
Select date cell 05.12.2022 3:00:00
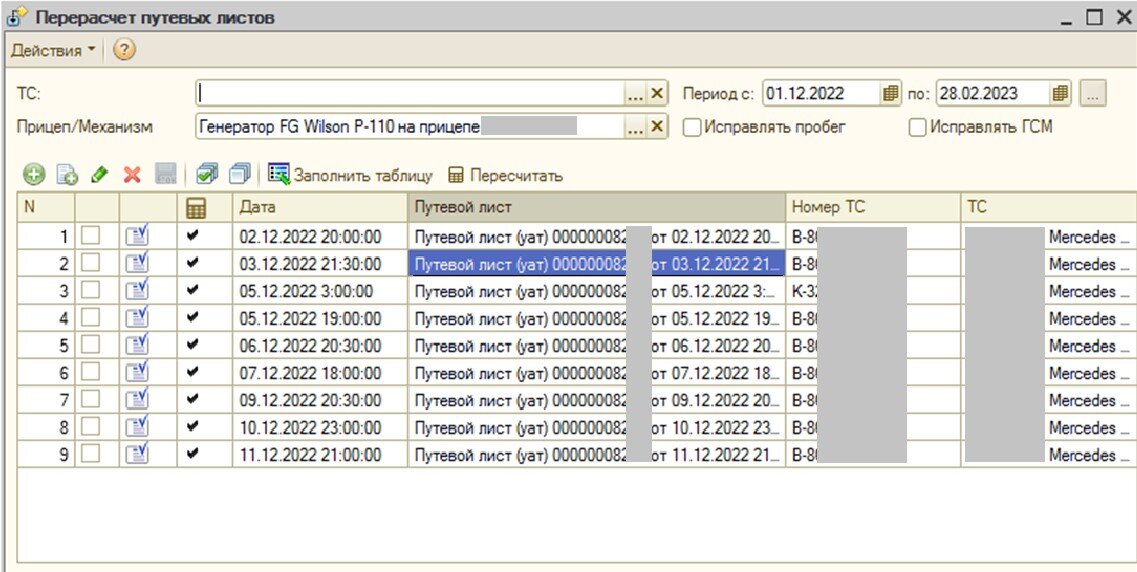pos(320,291)
